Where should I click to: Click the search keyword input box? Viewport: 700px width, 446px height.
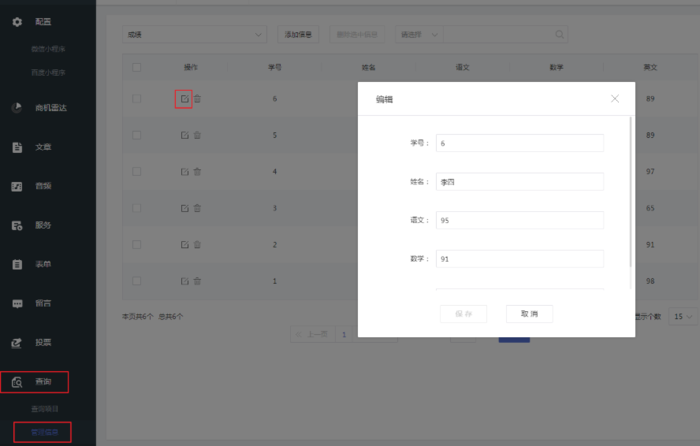pos(499,34)
